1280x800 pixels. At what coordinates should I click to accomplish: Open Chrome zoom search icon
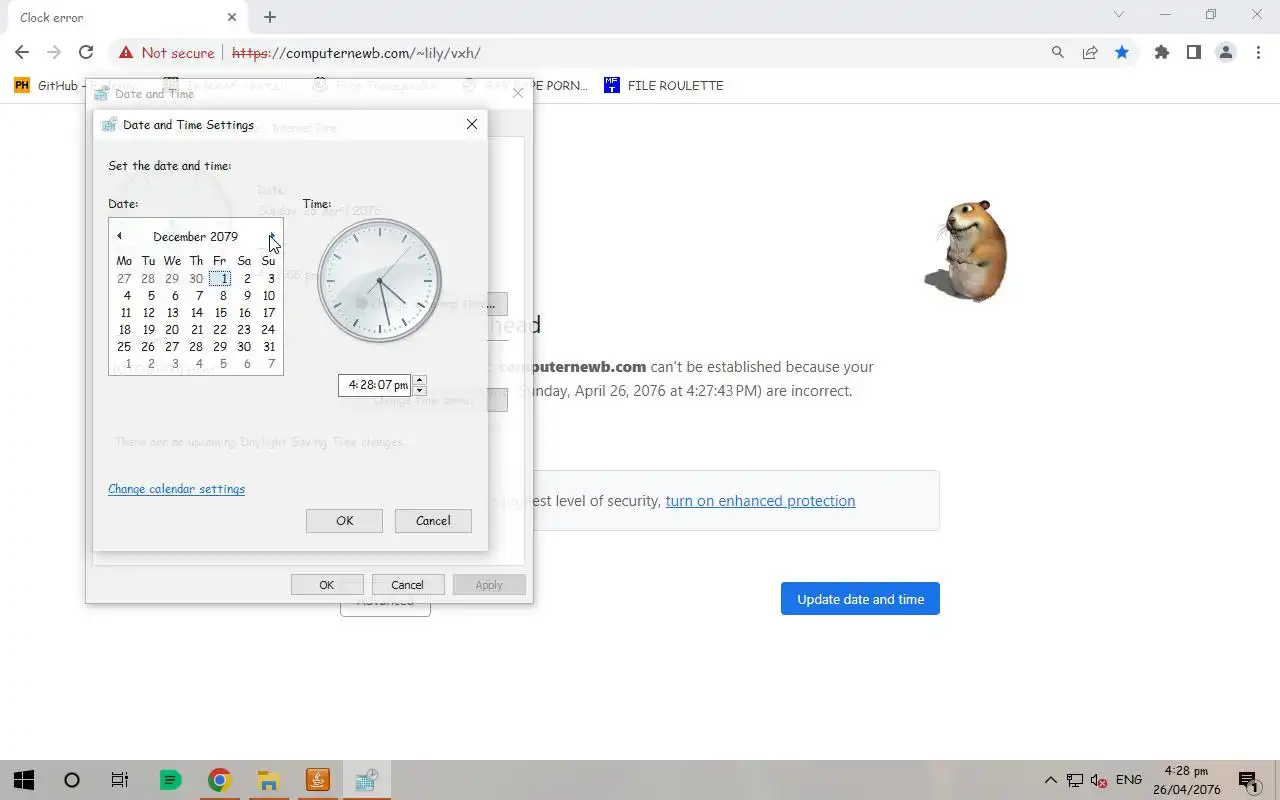pyautogui.click(x=1058, y=53)
